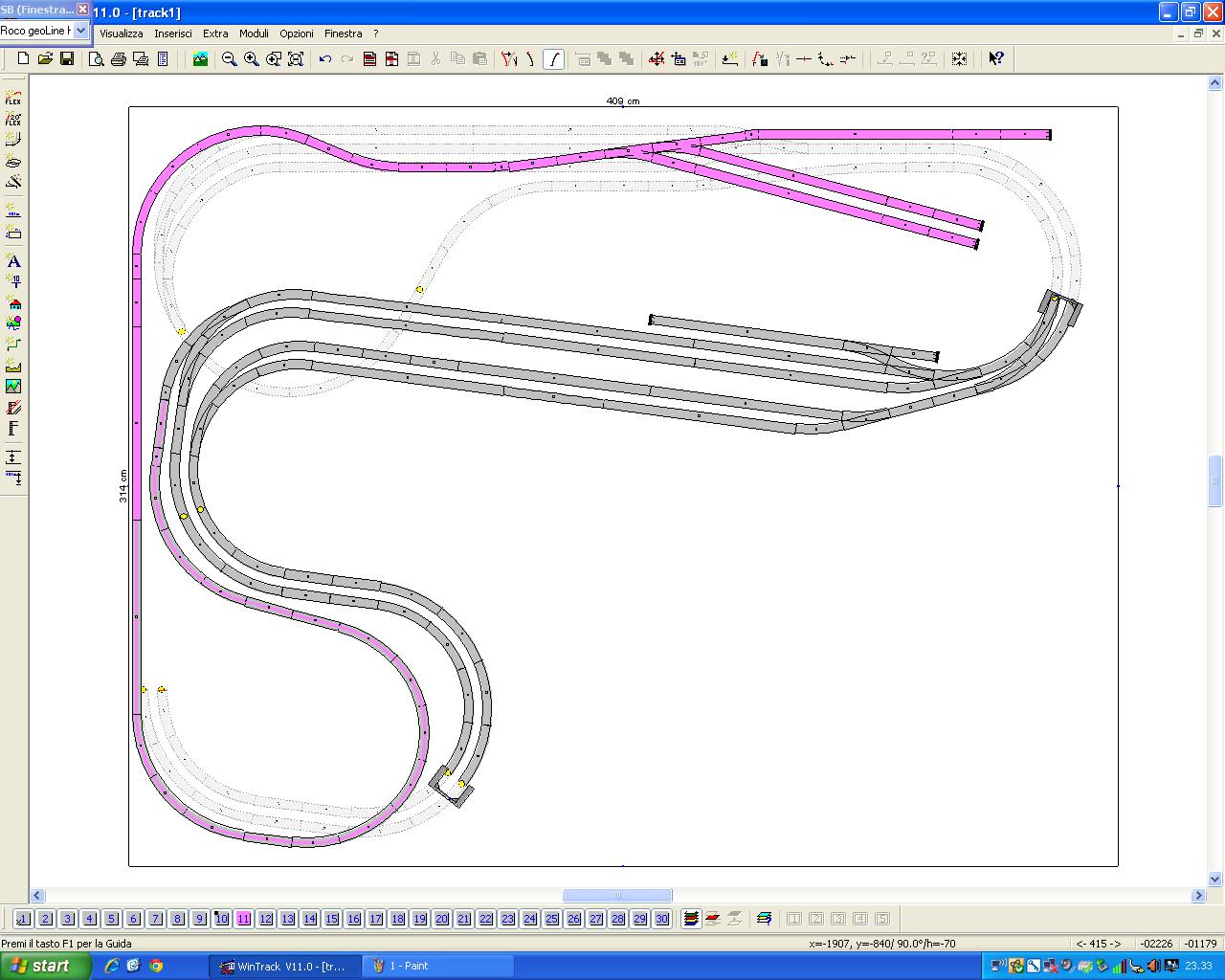Toggle layer 1 button

(23, 919)
